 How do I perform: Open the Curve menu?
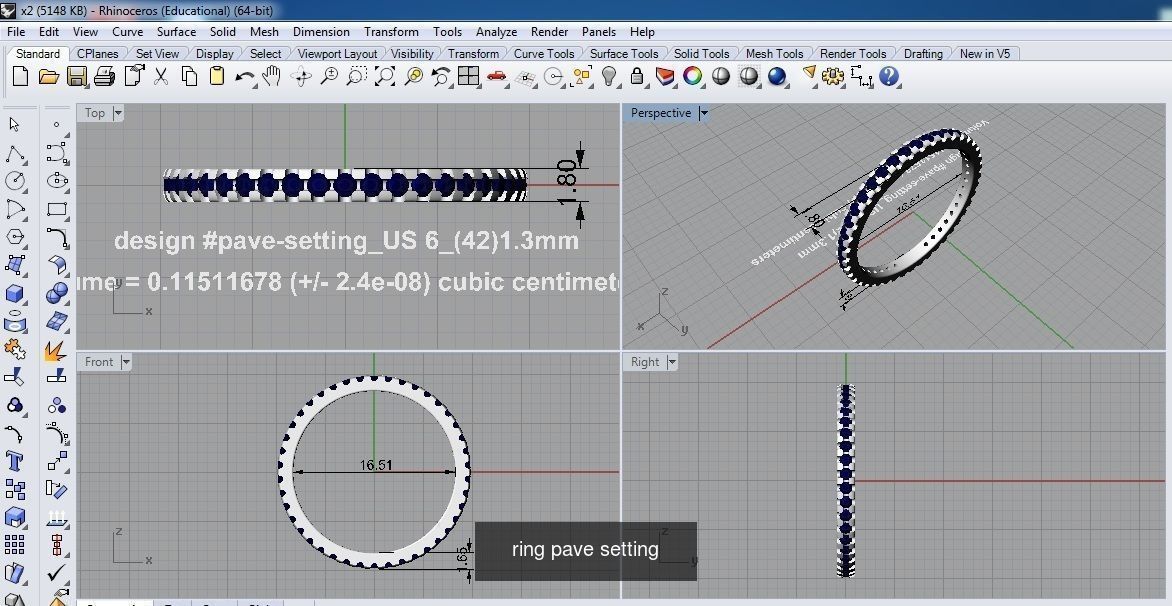[x=127, y=31]
